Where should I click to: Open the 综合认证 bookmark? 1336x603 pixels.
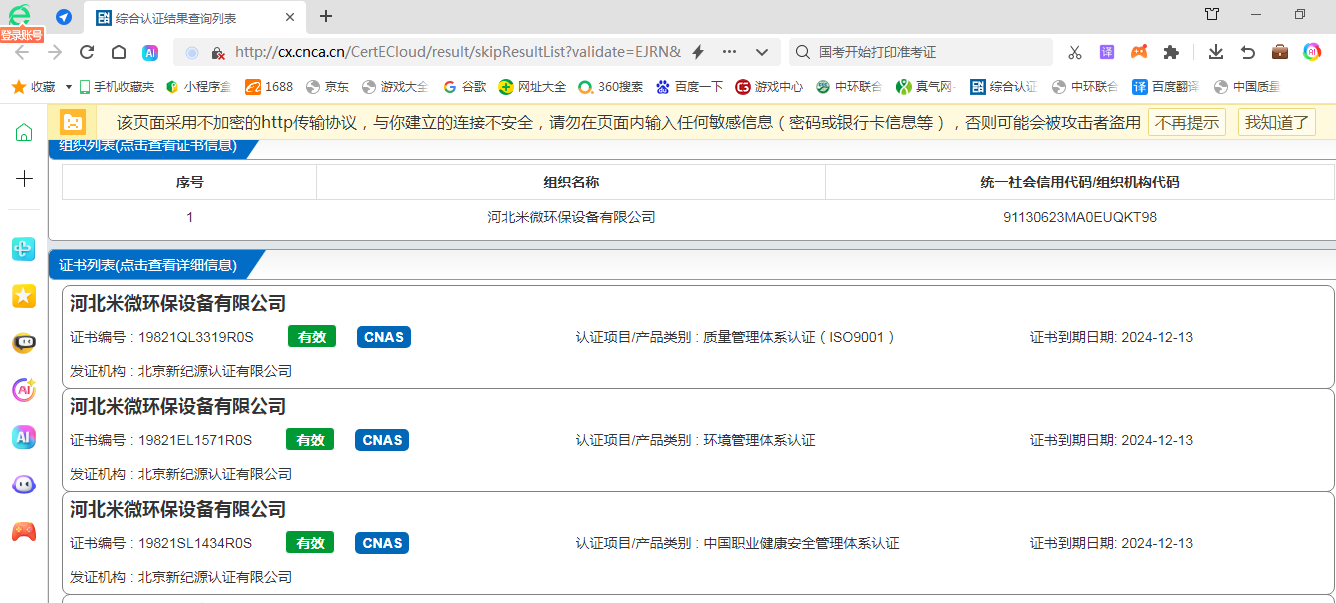click(x=1003, y=87)
